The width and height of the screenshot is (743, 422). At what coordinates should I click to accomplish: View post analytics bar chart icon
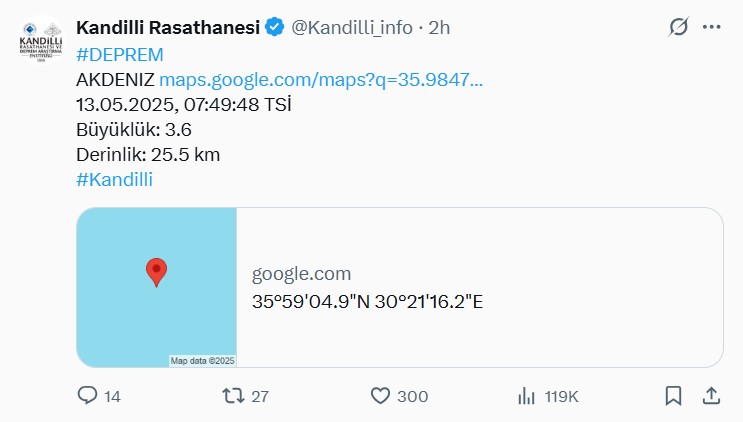(526, 396)
